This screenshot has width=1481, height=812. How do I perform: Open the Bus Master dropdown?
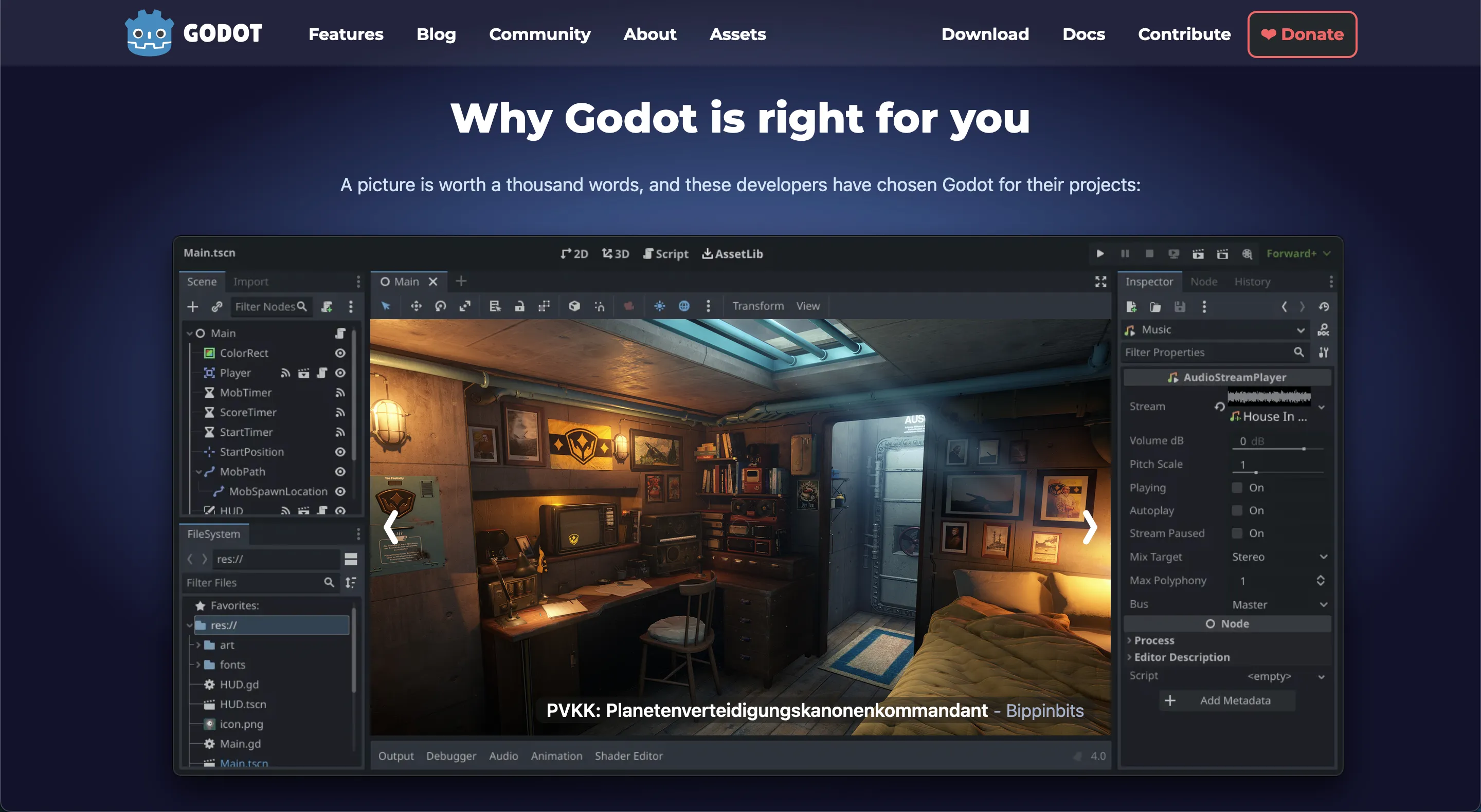1280,604
